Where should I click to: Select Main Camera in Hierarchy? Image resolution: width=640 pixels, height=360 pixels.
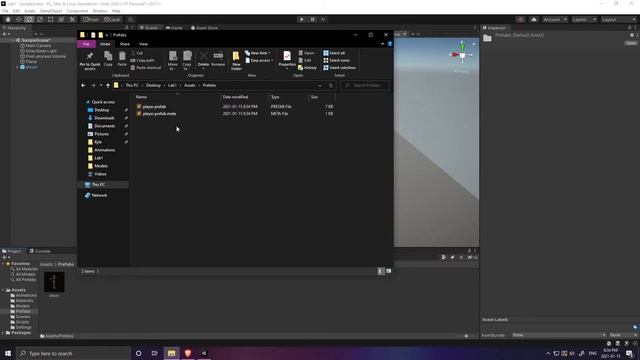(38, 46)
